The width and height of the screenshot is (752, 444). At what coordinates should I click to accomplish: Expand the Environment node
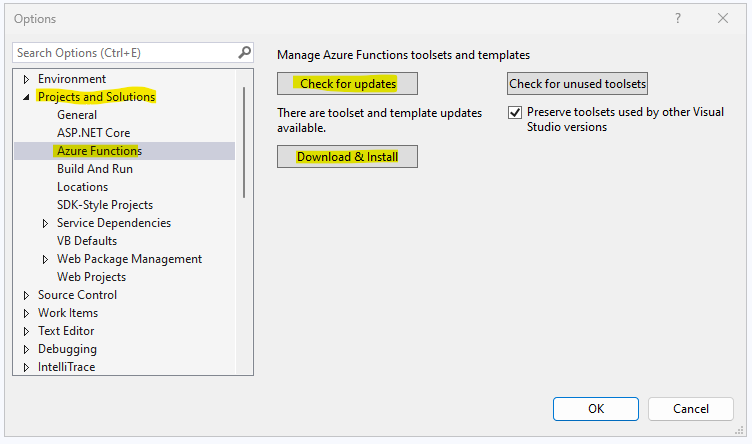pos(26,79)
